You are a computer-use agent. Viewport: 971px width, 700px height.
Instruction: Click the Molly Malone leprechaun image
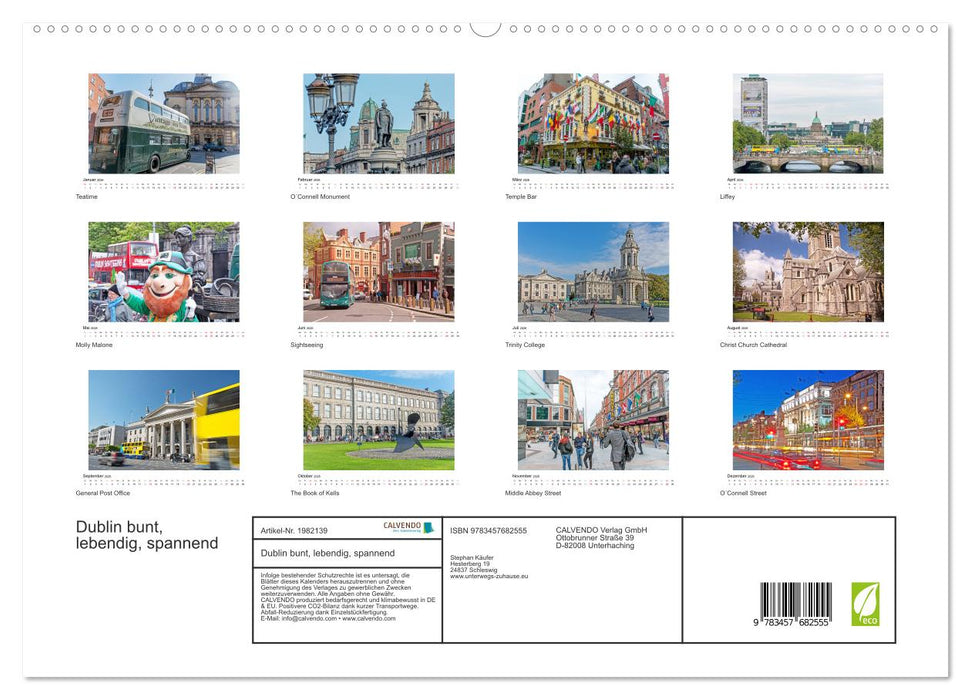(x=164, y=272)
